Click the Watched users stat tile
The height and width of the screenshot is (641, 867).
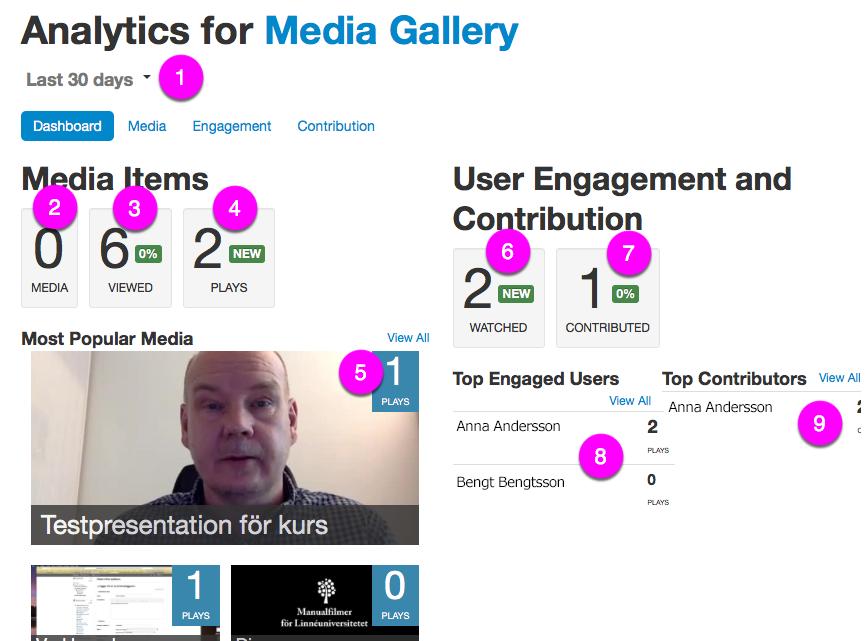click(498, 298)
